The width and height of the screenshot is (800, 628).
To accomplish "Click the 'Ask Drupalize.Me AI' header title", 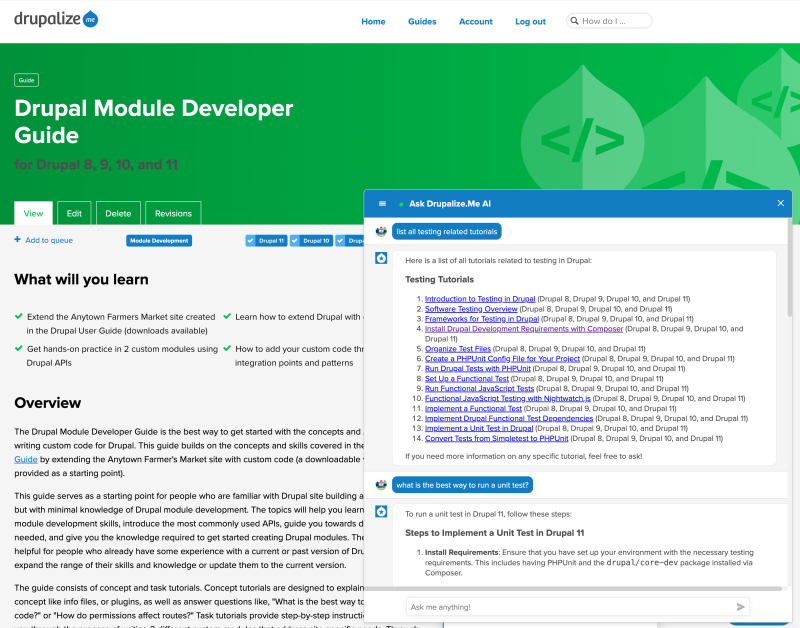I will [450, 204].
